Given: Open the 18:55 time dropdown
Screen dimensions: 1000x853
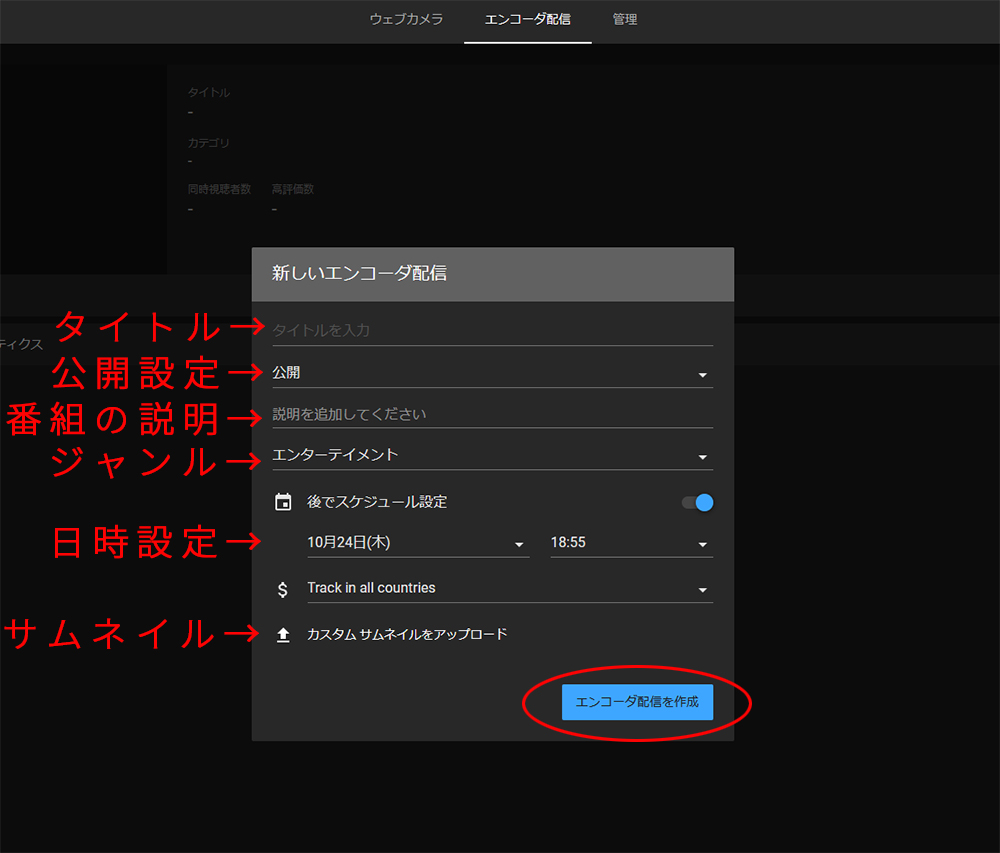Looking at the screenshot, I should pyautogui.click(x=631, y=543).
